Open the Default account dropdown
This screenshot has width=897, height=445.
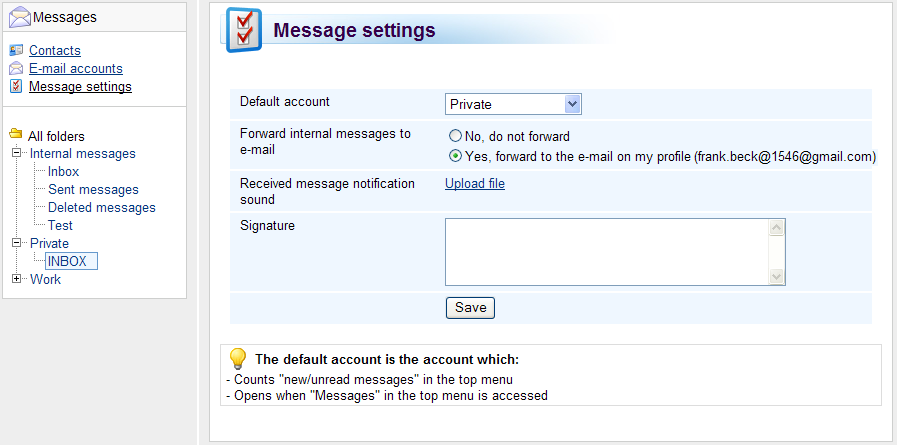tap(513, 104)
